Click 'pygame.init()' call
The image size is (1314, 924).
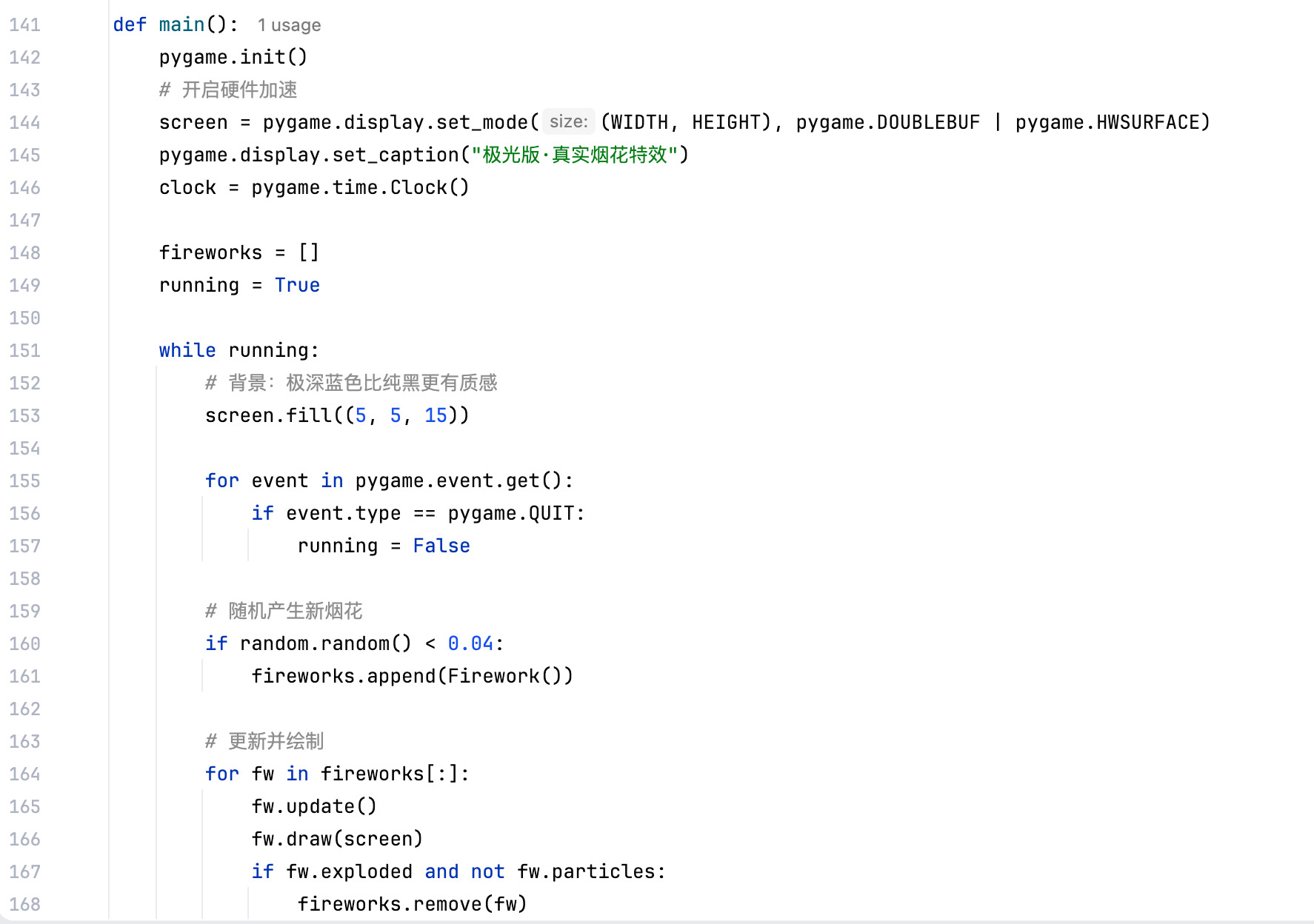[x=233, y=58]
